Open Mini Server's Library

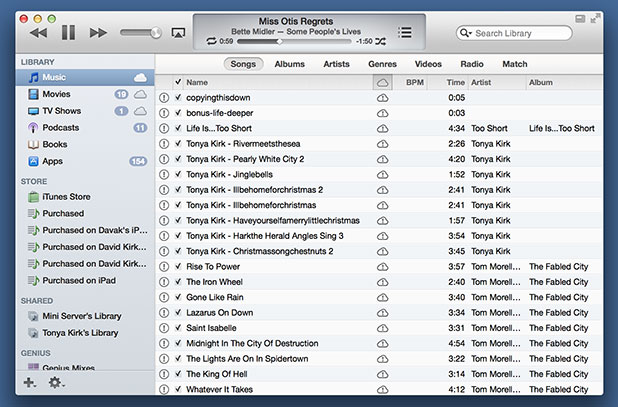click(85, 316)
